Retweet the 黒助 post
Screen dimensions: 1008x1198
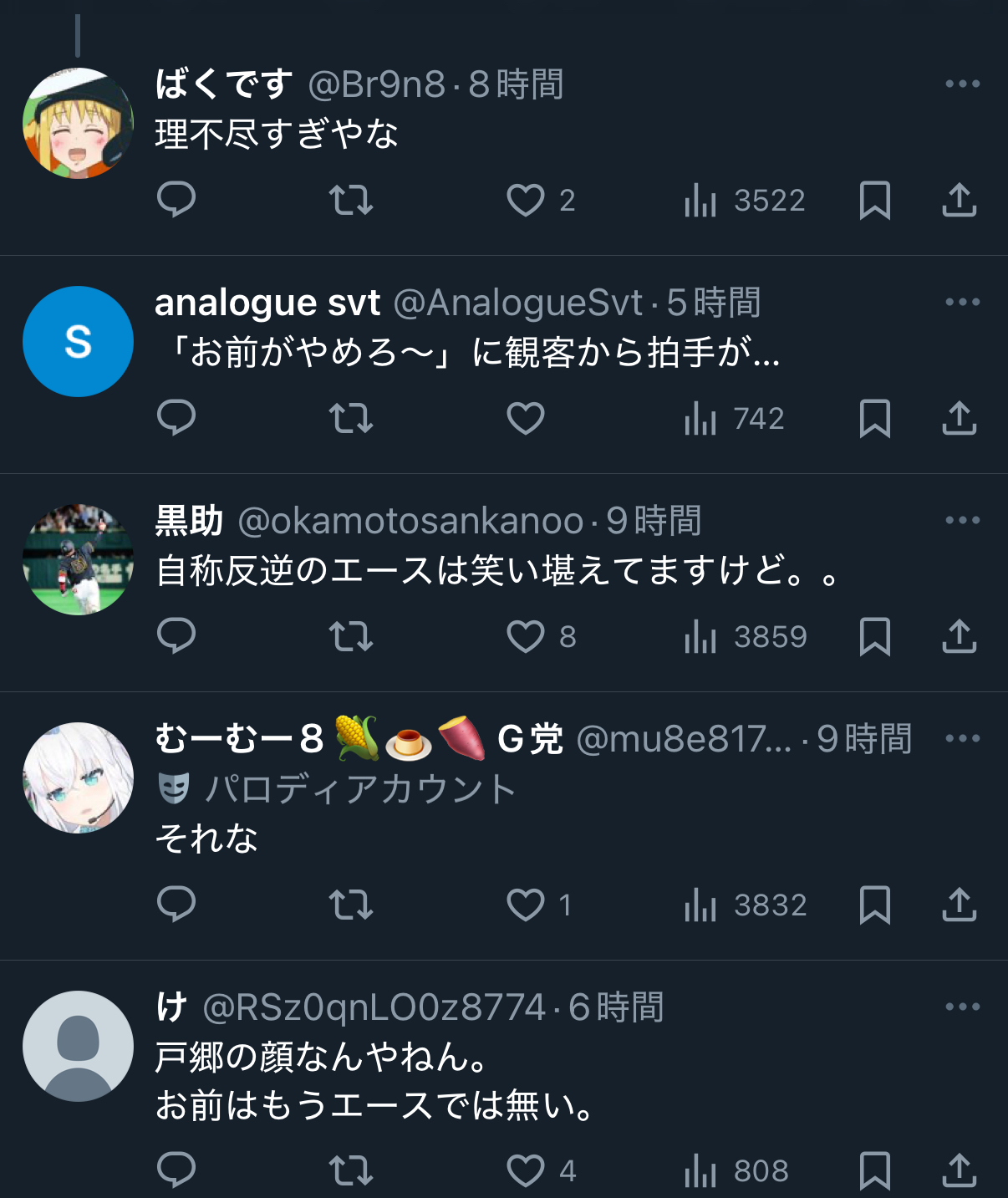pyautogui.click(x=350, y=636)
